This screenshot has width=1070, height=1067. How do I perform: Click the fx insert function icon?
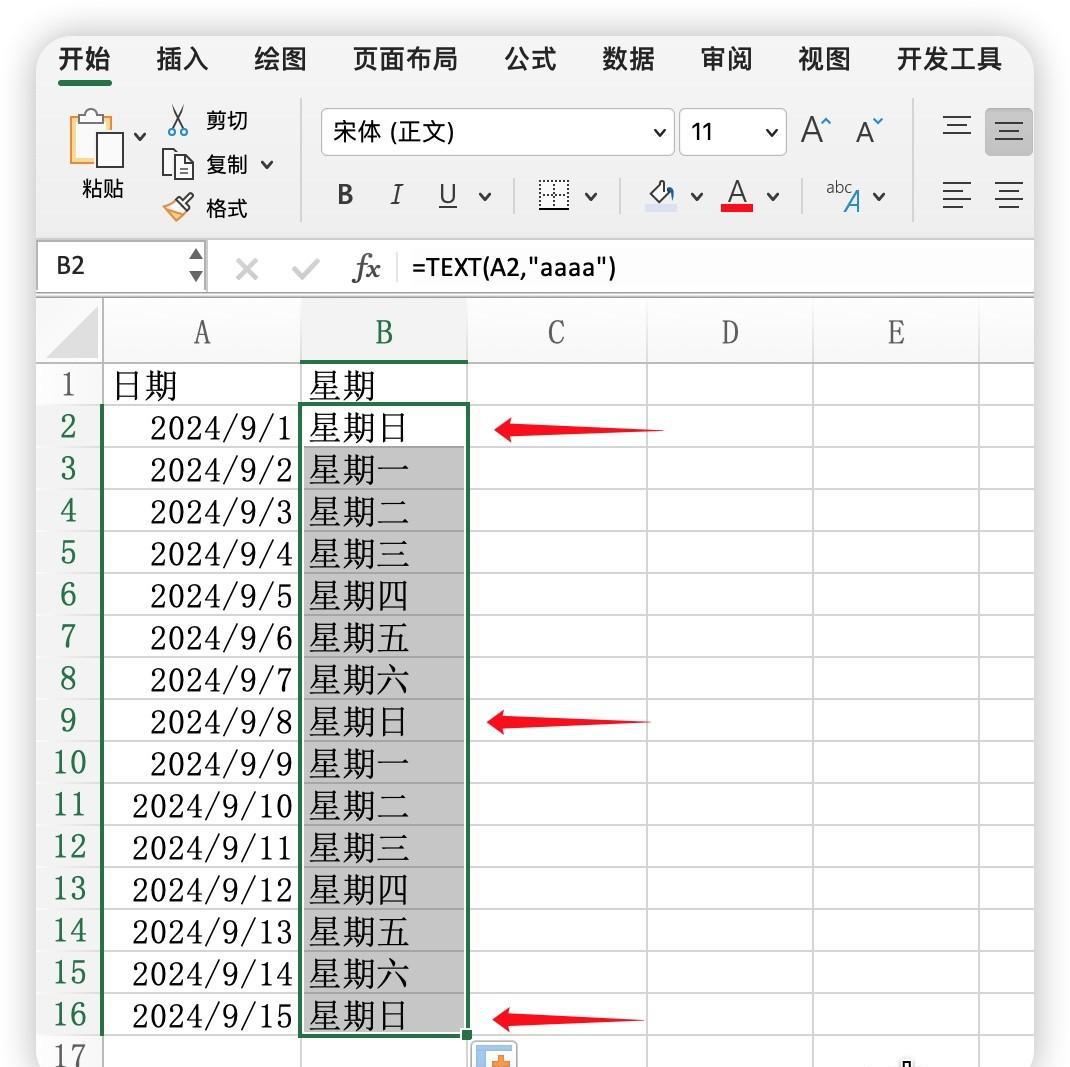pyautogui.click(x=366, y=267)
